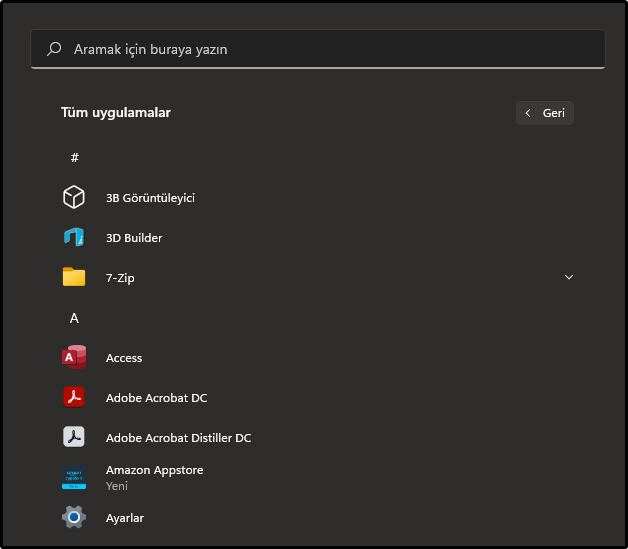Select the '3B Görüntüleyici' label
628x549 pixels.
(x=150, y=198)
